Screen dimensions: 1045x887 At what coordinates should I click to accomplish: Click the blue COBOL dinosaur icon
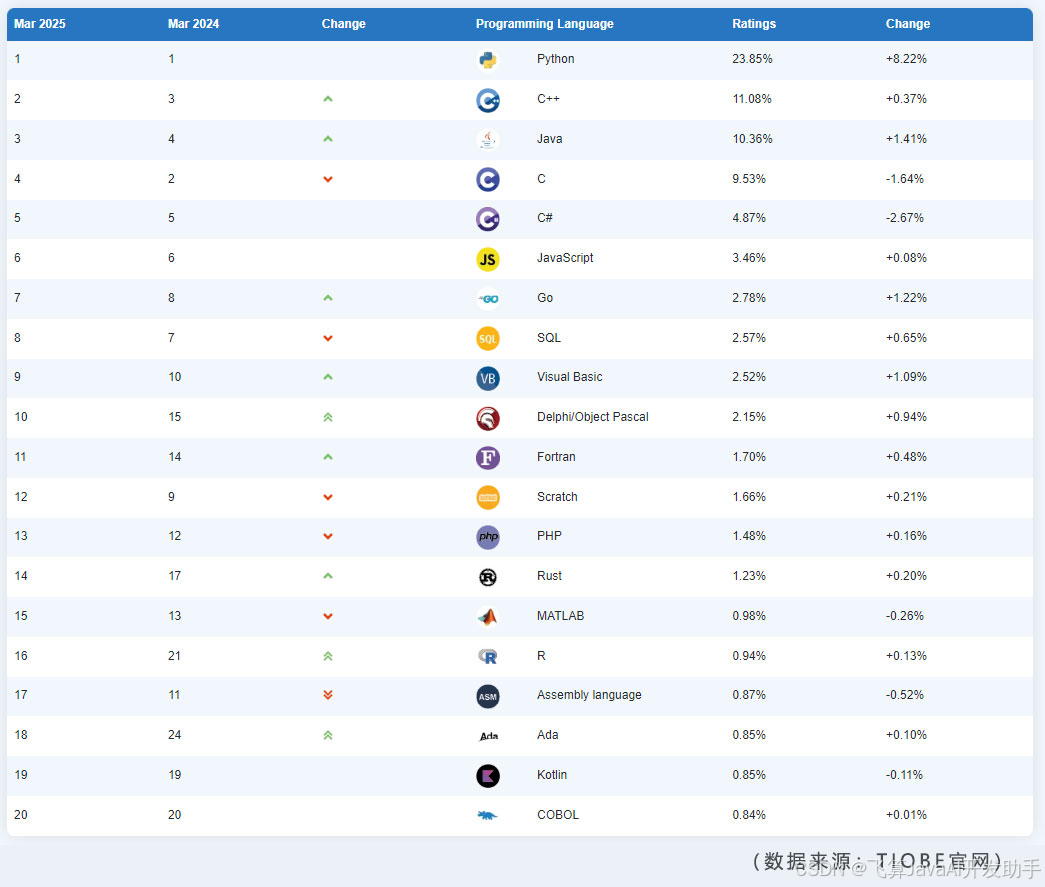click(x=487, y=815)
